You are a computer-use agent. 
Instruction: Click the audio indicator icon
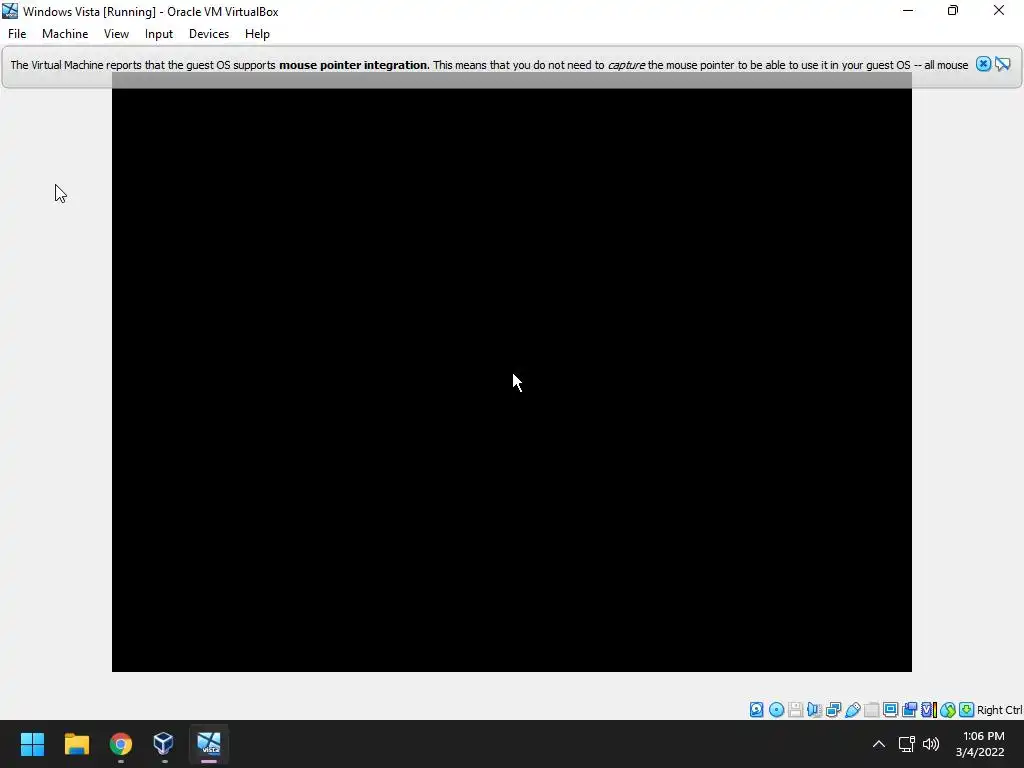(815, 710)
